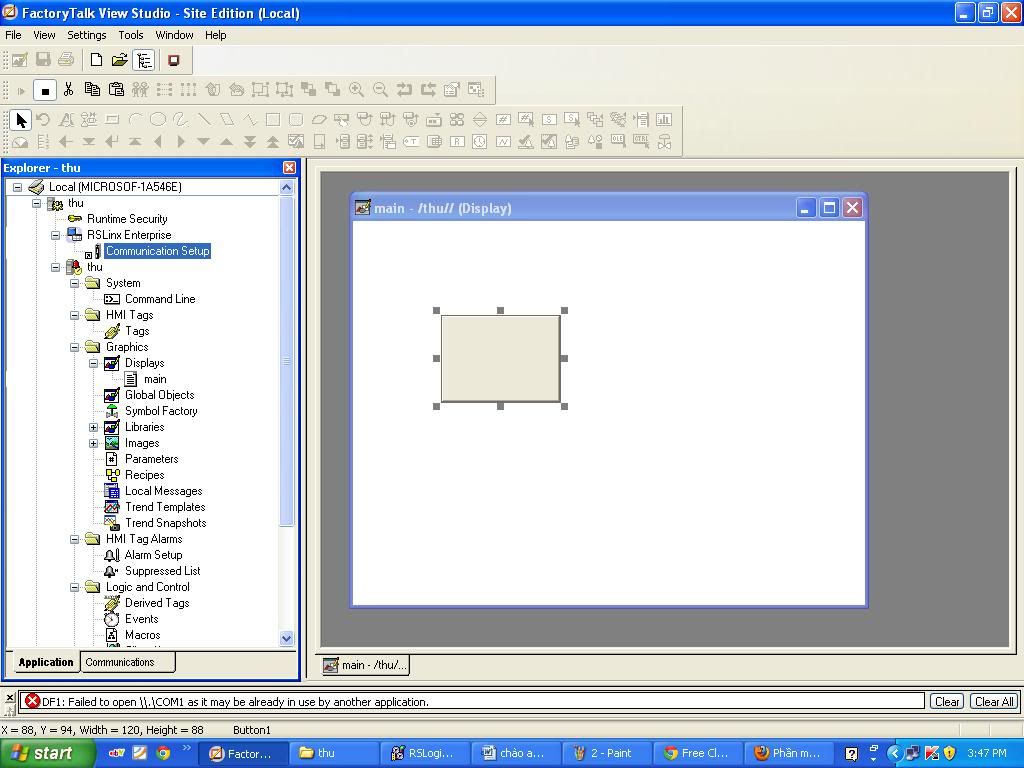Open the Settings menu
Image resolution: width=1024 pixels, height=768 pixels.
click(86, 35)
